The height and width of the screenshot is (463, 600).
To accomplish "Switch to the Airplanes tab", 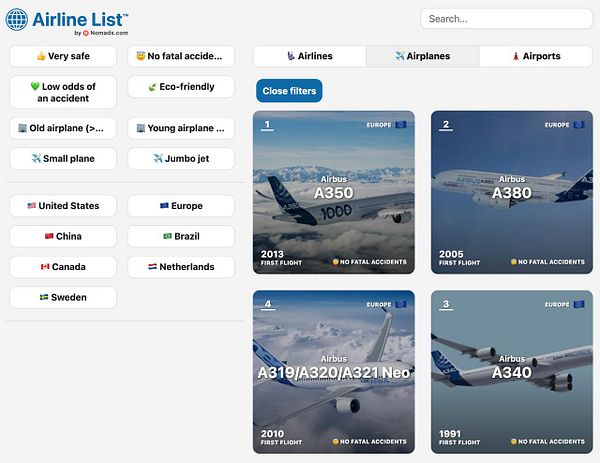I will coord(423,56).
